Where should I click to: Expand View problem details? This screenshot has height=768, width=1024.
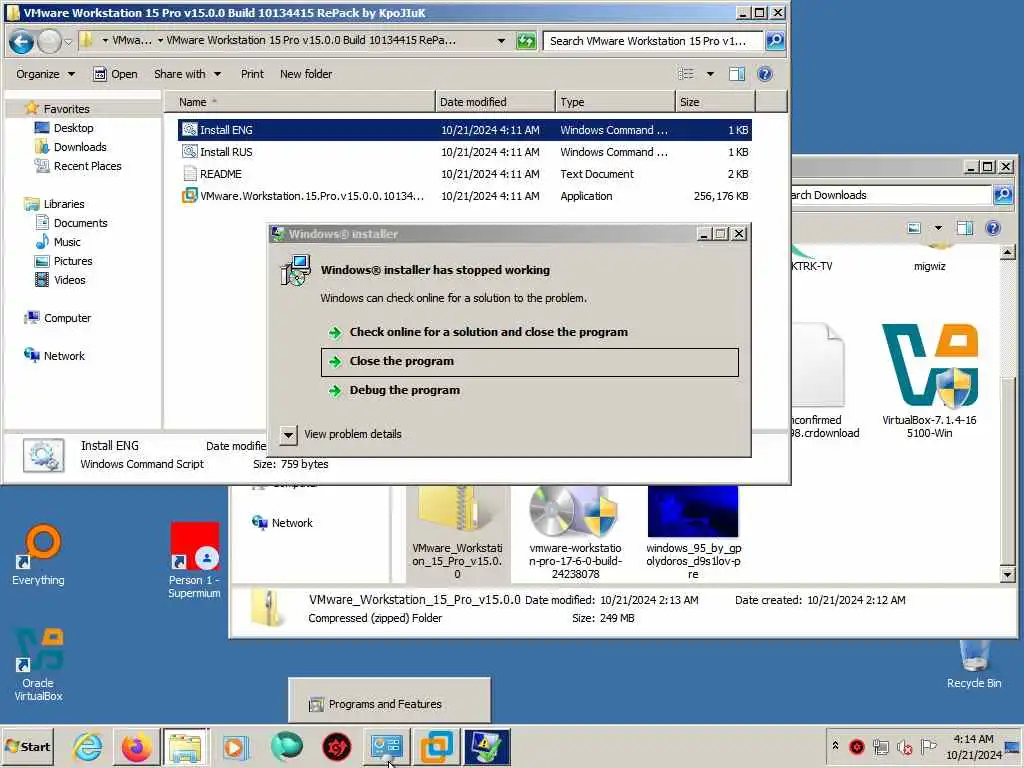[341, 434]
